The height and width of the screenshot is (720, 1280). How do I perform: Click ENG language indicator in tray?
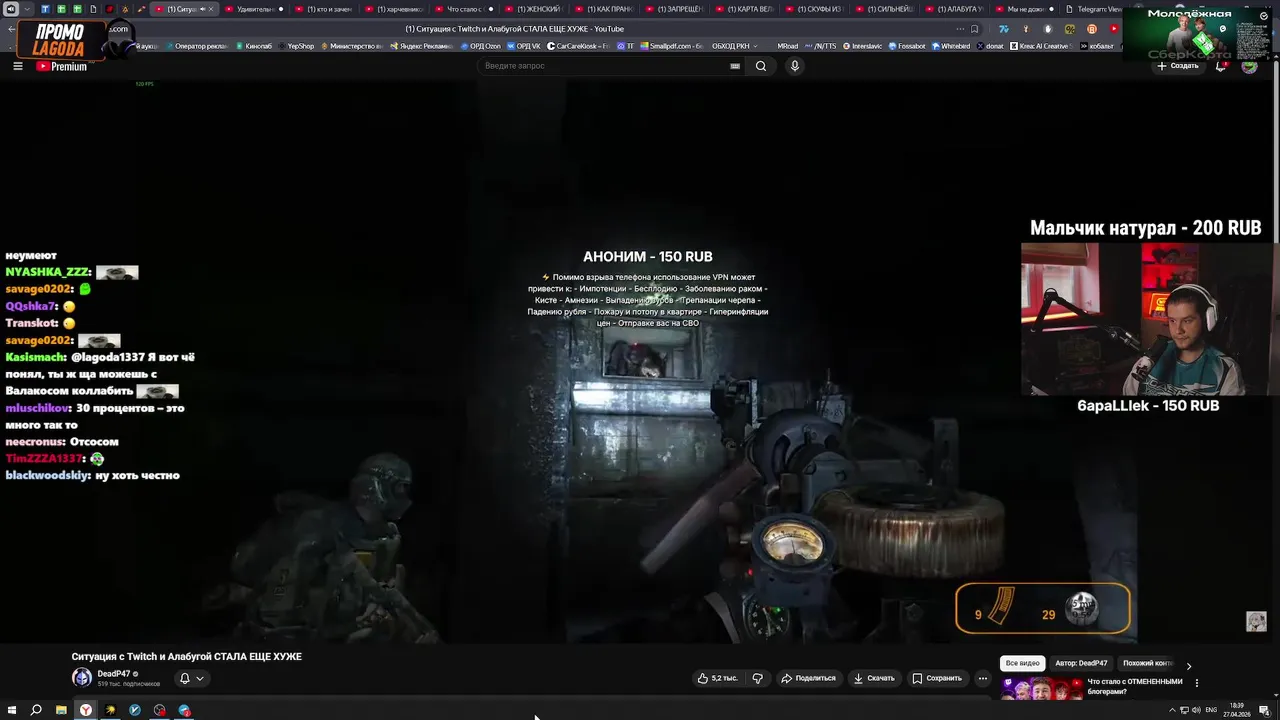coord(1211,710)
